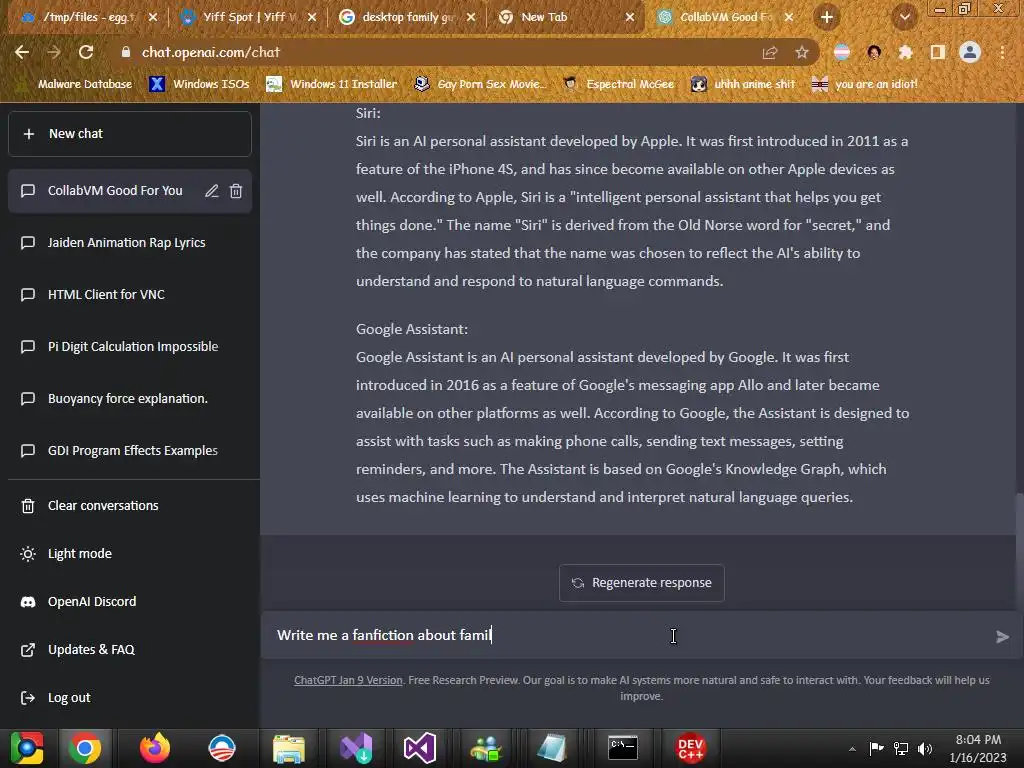Click the address bar URL
This screenshot has height=768, width=1024.
tap(211, 52)
